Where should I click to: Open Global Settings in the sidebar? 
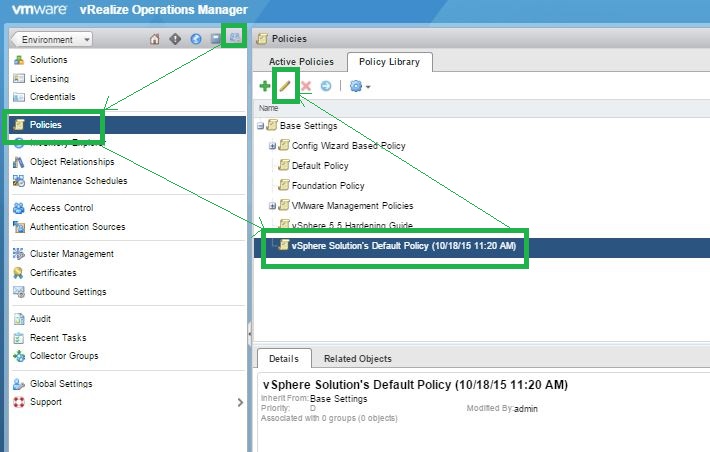click(61, 384)
